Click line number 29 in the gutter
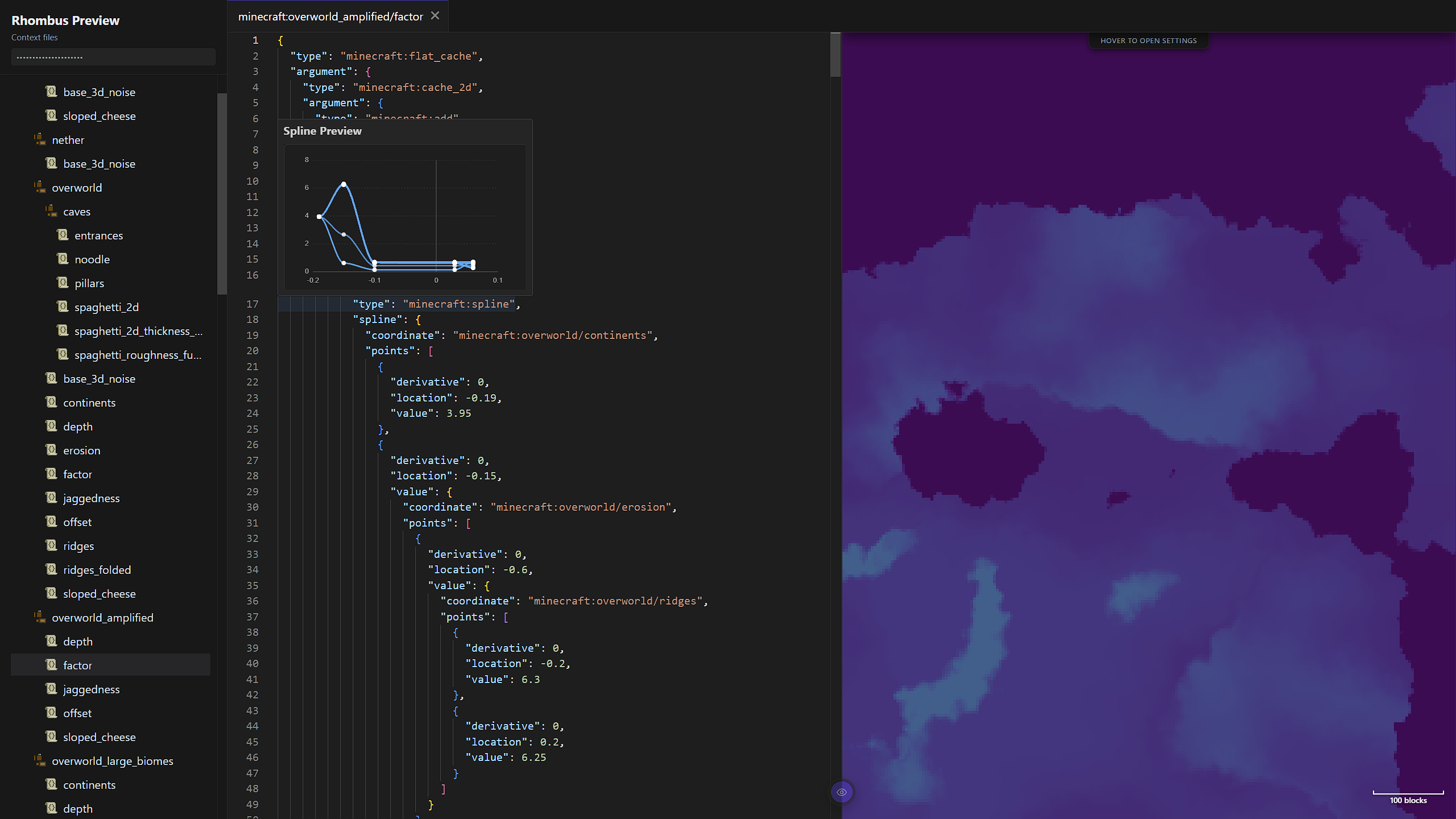Image resolution: width=1456 pixels, height=819 pixels. click(x=253, y=491)
